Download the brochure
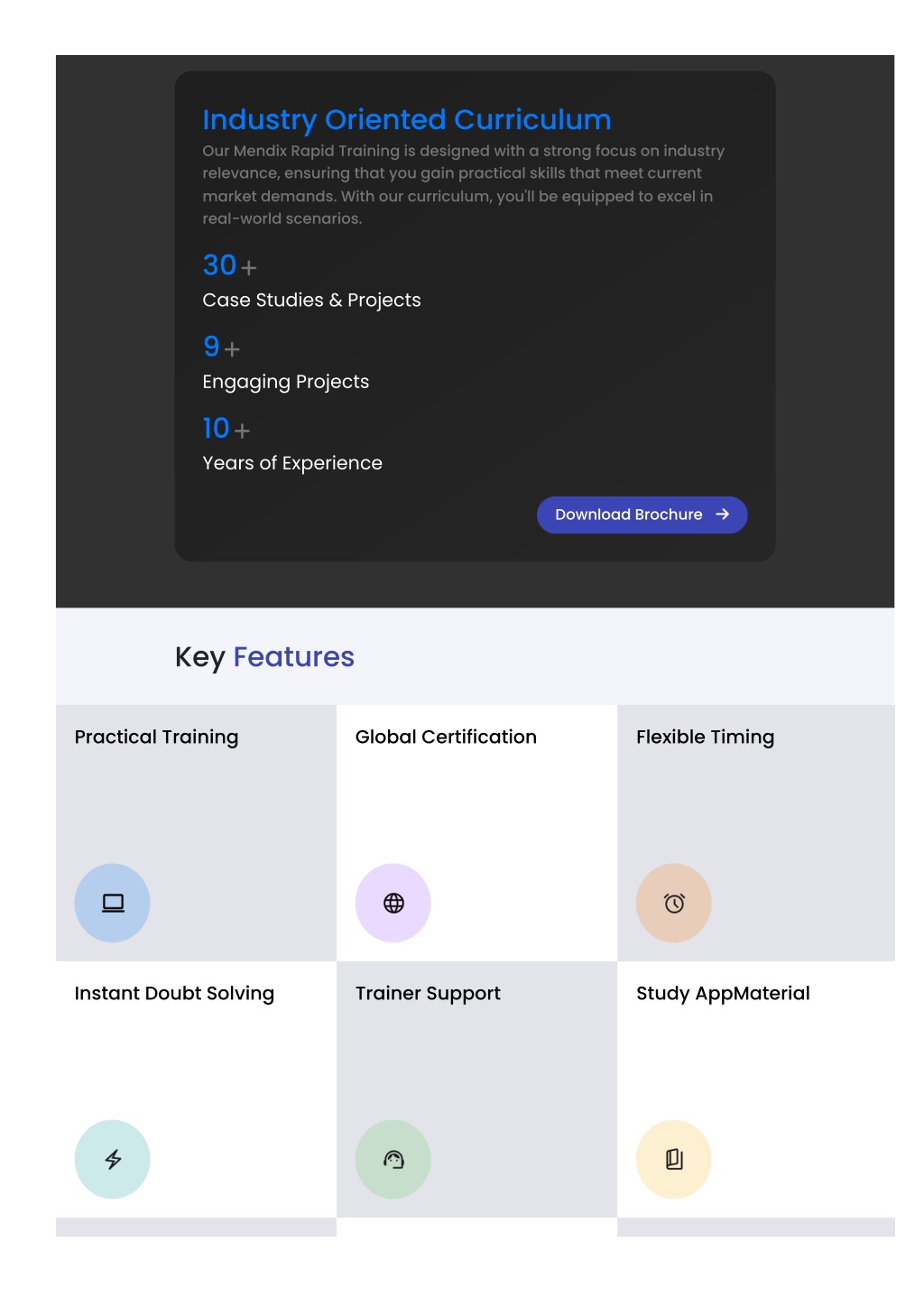This screenshot has width=924, height=1308. 642,515
